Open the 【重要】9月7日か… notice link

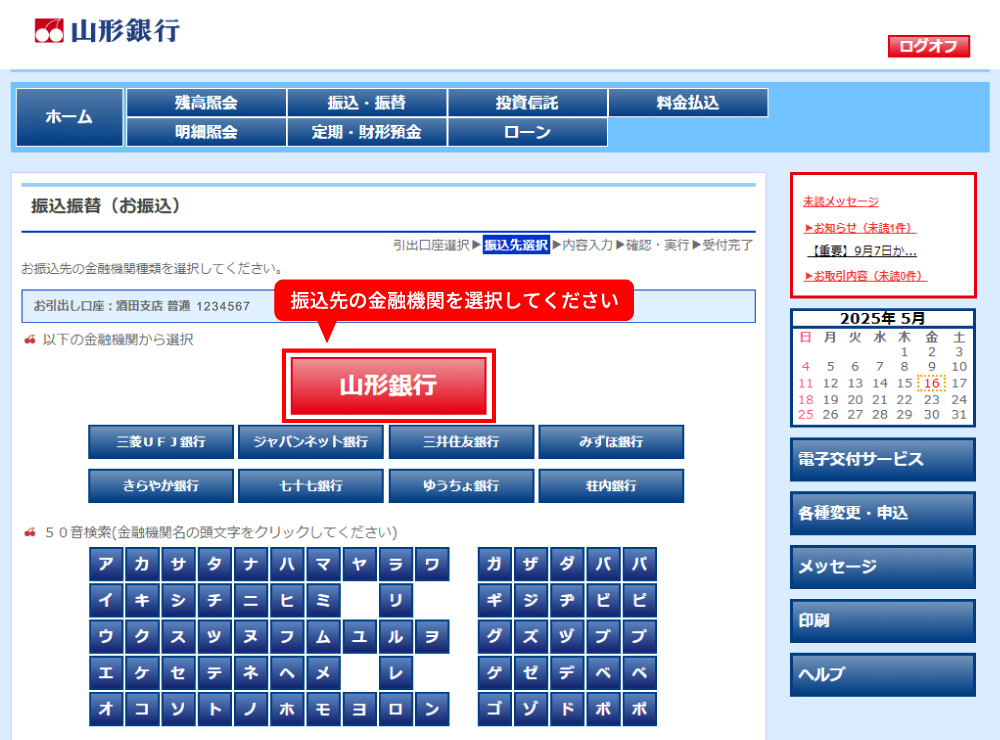point(862,251)
